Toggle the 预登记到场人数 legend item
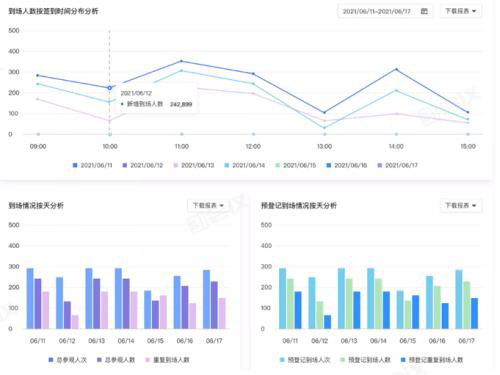This screenshot has width=500, height=375. click(365, 360)
